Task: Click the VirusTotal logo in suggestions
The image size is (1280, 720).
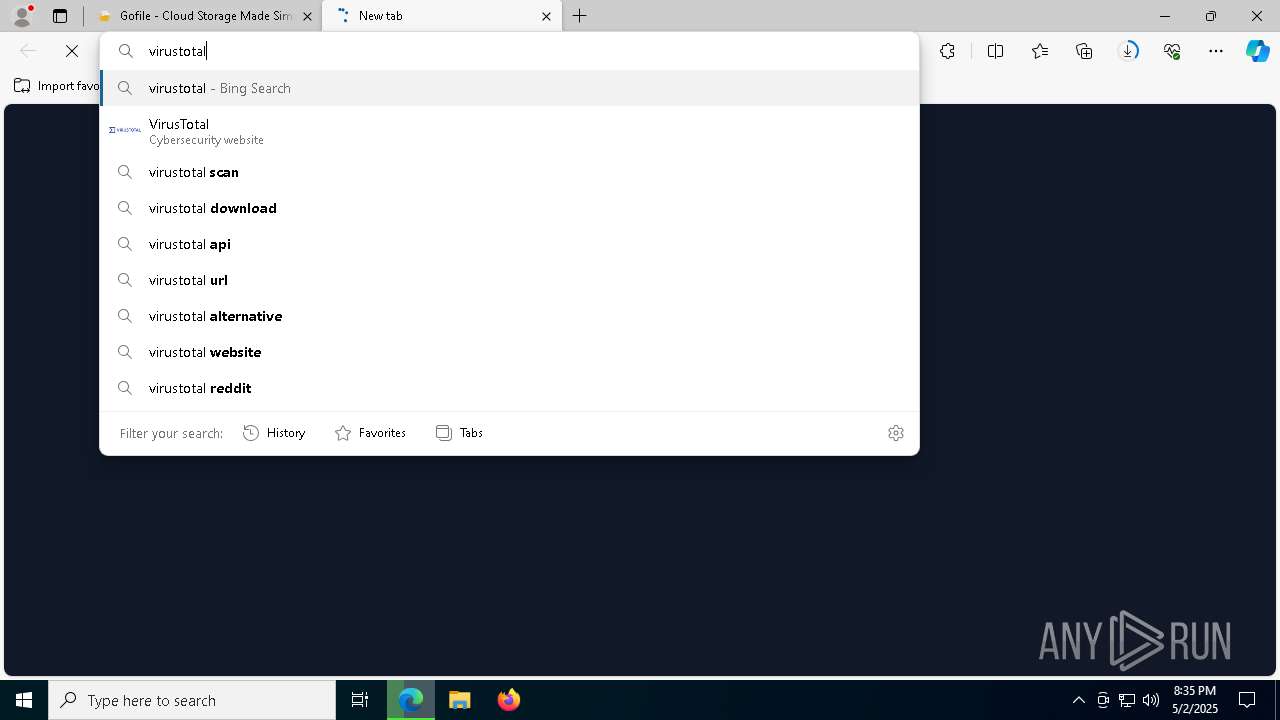Action: pos(125,130)
